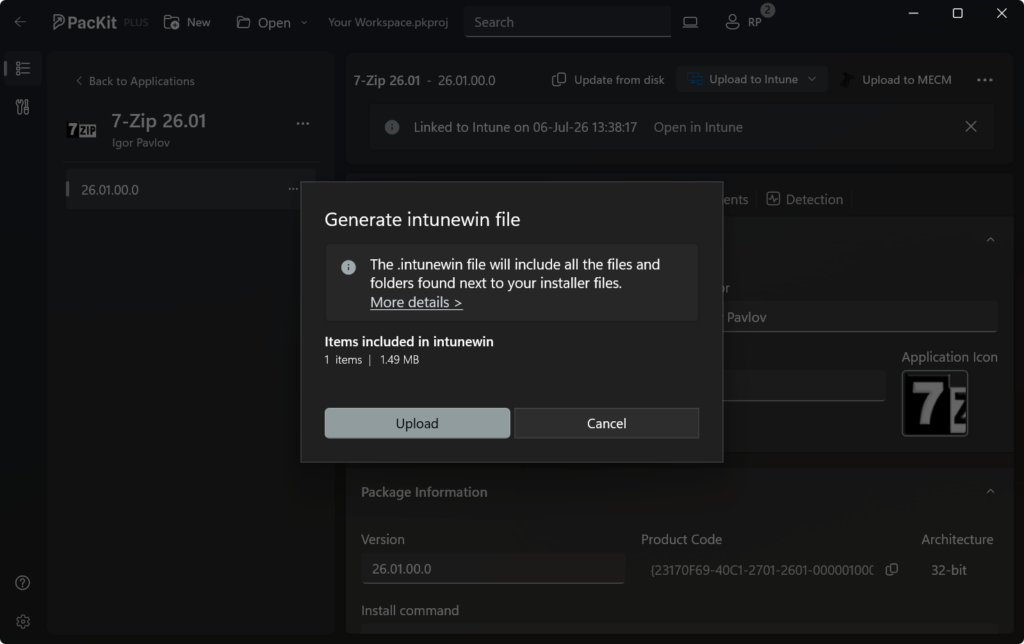Click Open in Intune link
This screenshot has height=644, width=1024.
point(698,127)
